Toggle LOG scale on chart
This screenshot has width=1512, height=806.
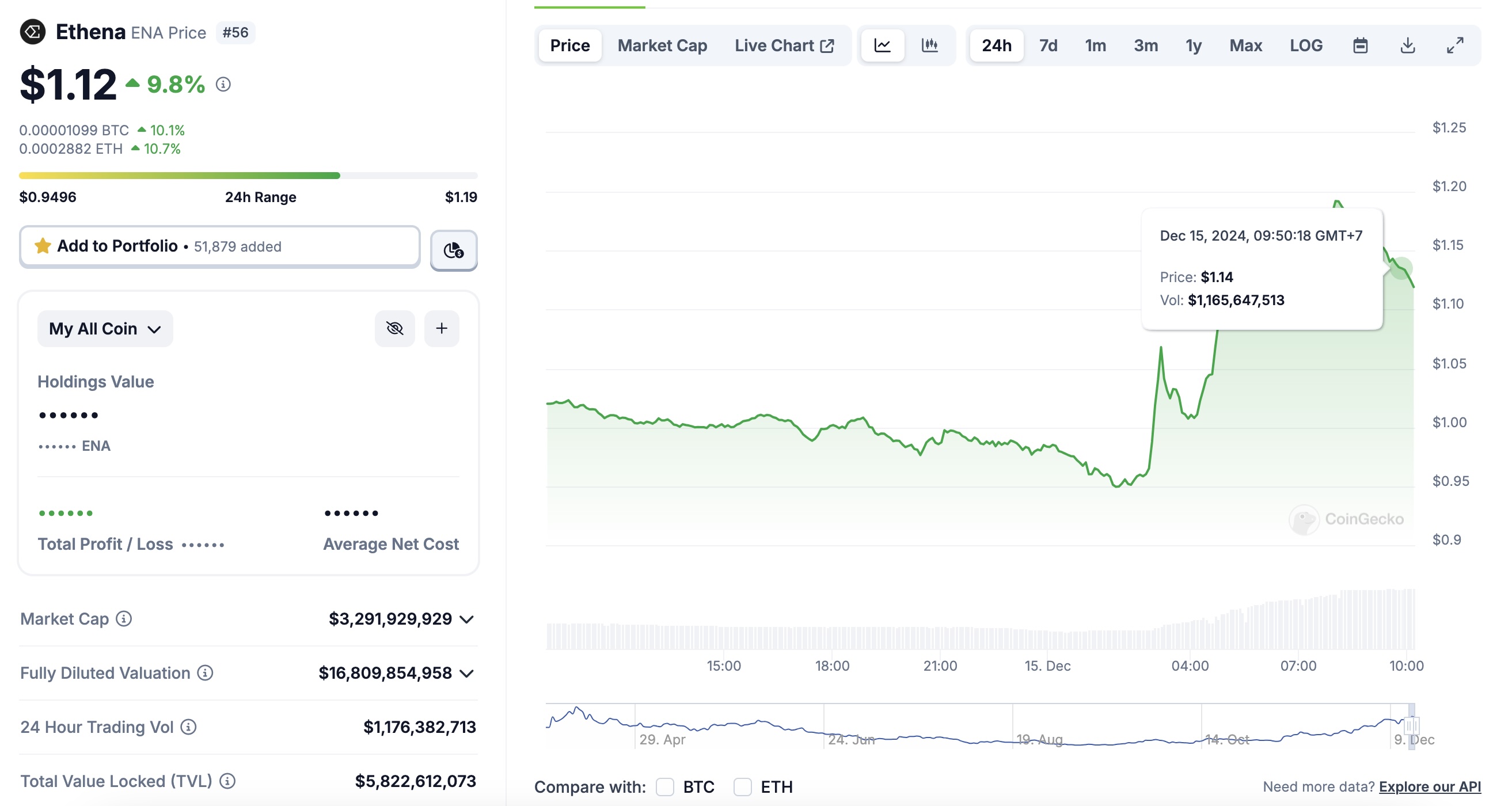tap(1306, 45)
